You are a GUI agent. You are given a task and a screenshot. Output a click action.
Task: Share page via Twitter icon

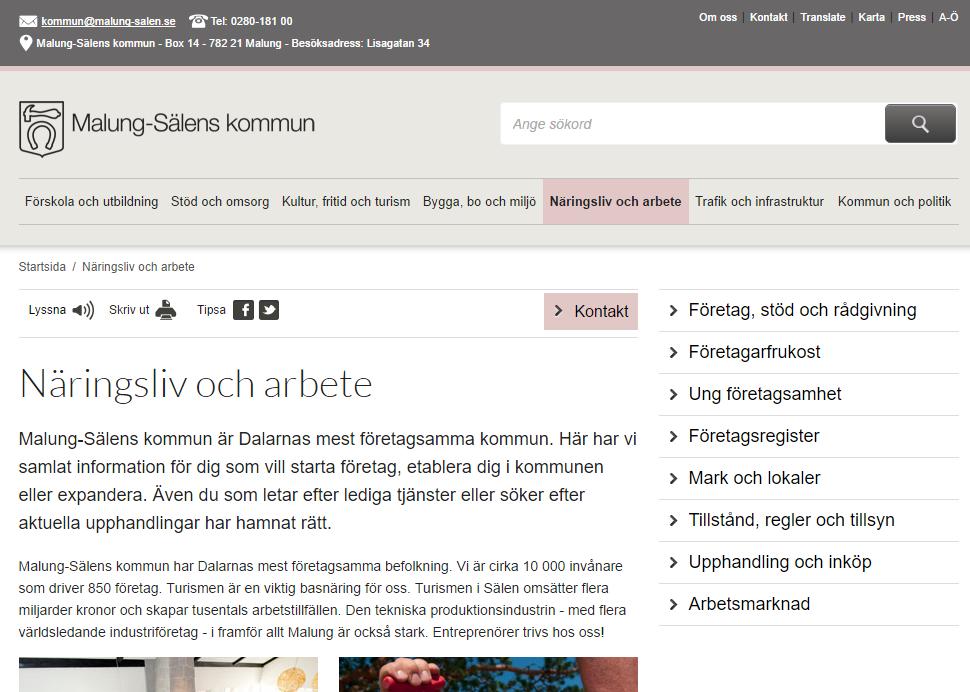[x=268, y=310]
